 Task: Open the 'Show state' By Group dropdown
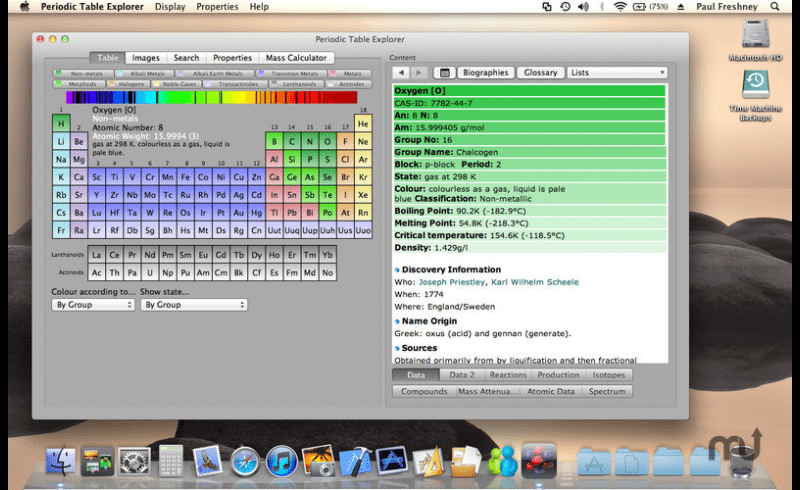(194, 305)
